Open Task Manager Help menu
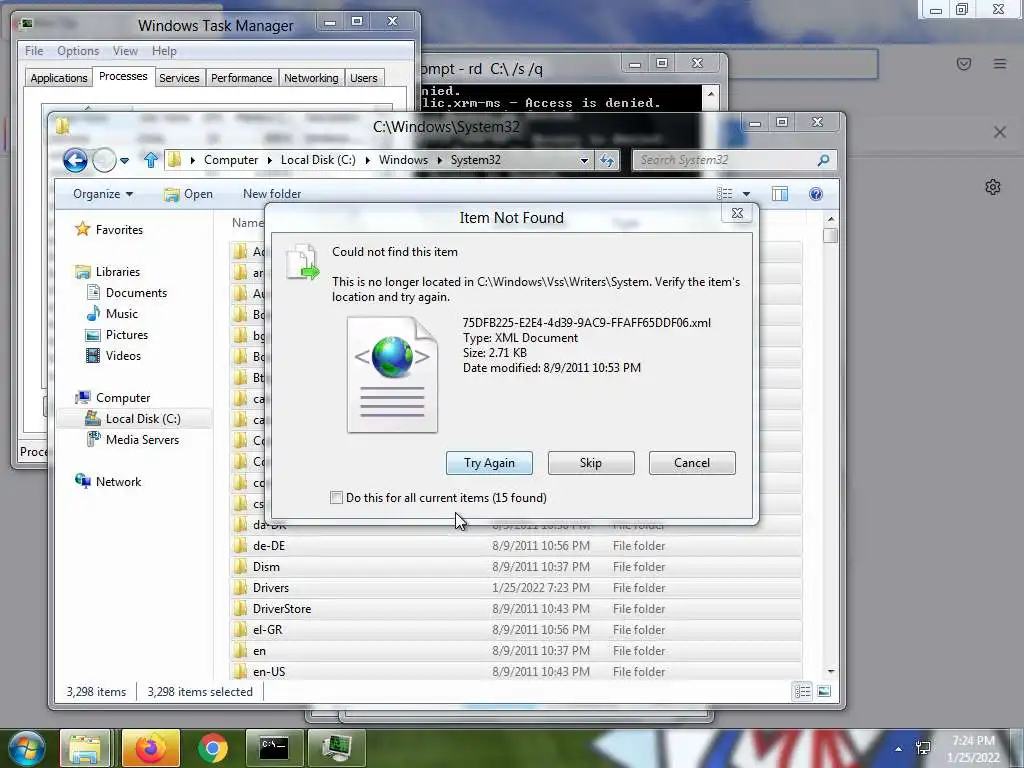Viewport: 1024px width, 768px height. coord(164,51)
